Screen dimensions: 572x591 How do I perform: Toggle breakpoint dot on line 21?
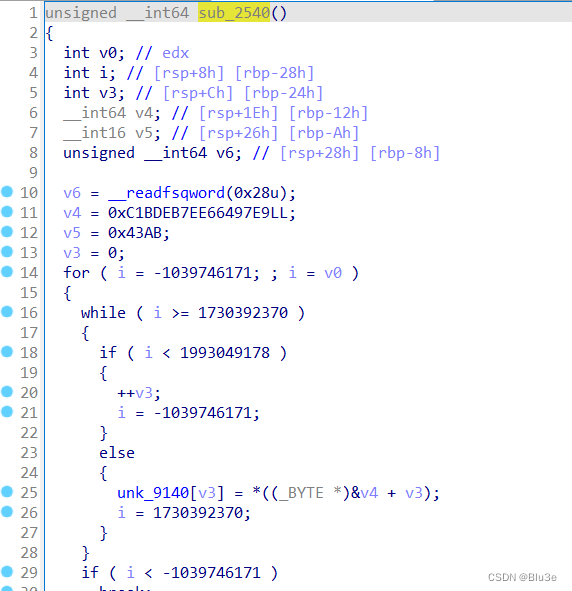pyautogui.click(x=7, y=412)
